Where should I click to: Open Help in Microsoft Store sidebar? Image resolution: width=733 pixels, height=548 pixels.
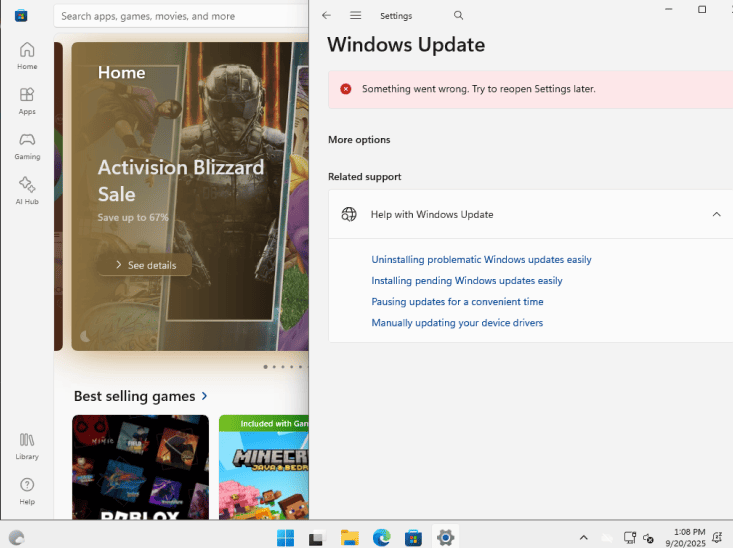[x=27, y=491]
